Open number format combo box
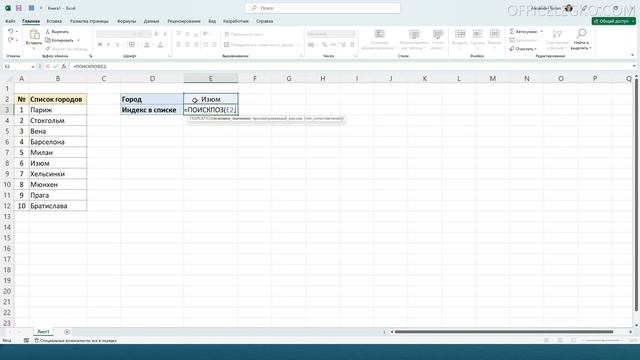The height and width of the screenshot is (360, 640). coord(331,34)
